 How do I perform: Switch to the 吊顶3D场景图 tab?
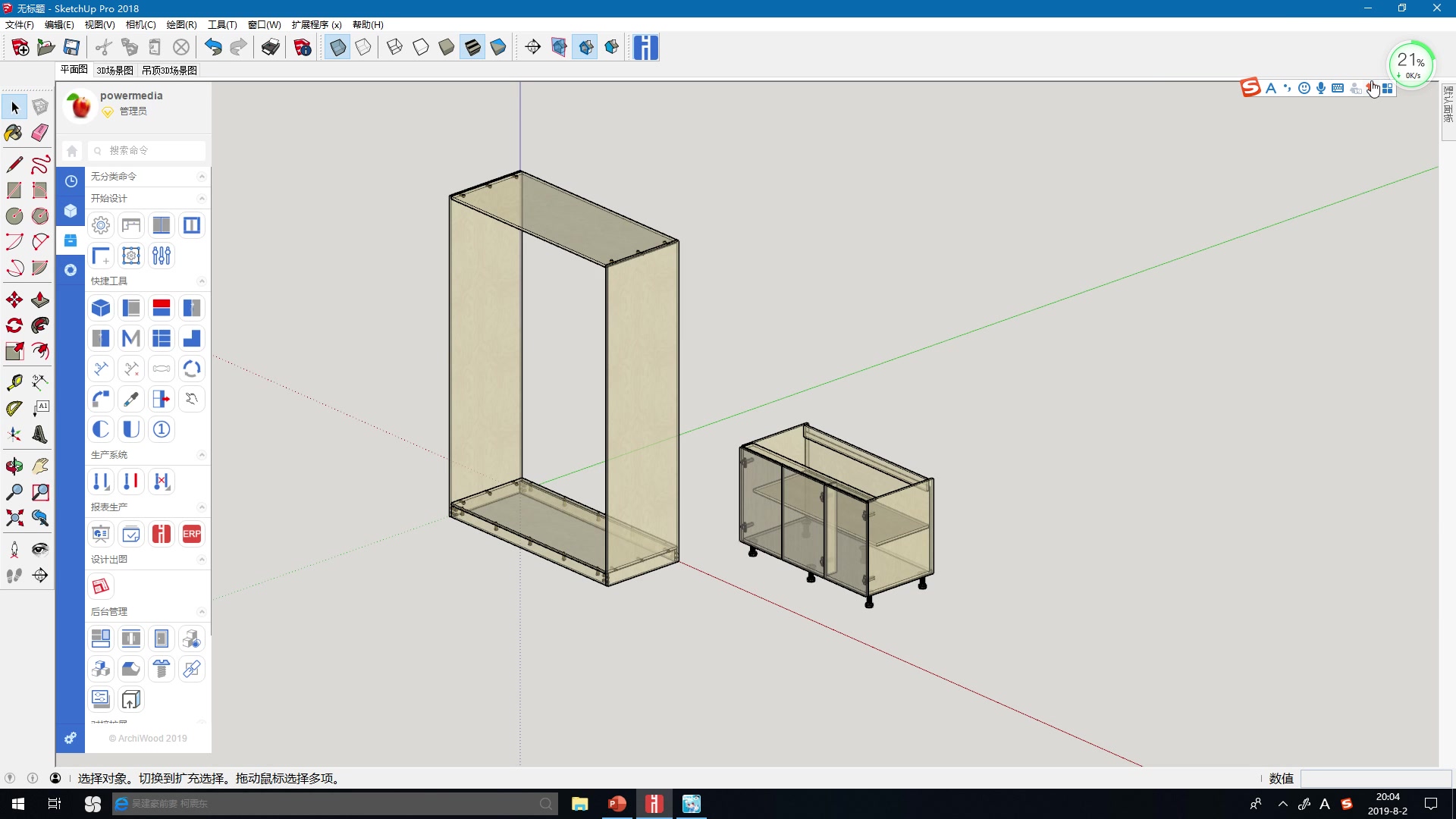[169, 70]
